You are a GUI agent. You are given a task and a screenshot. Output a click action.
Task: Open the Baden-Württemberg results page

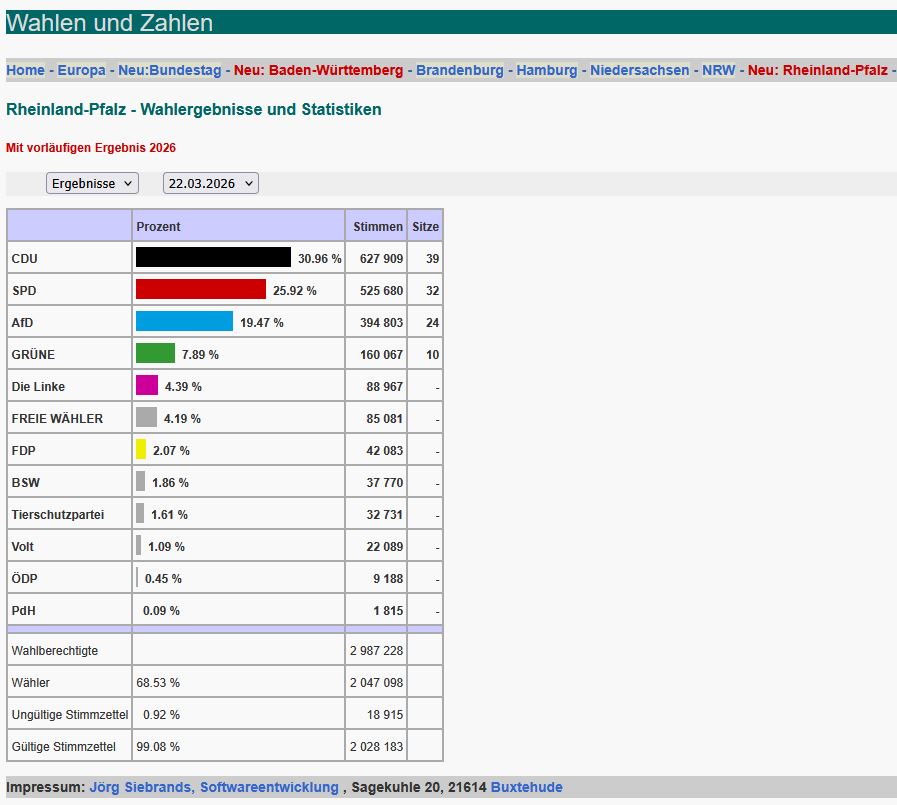tap(320, 70)
